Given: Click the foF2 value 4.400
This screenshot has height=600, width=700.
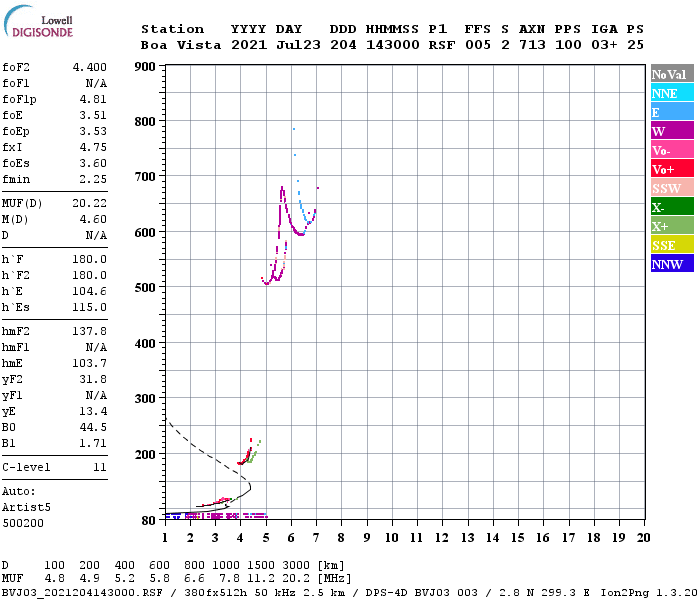Looking at the screenshot, I should coord(90,67).
